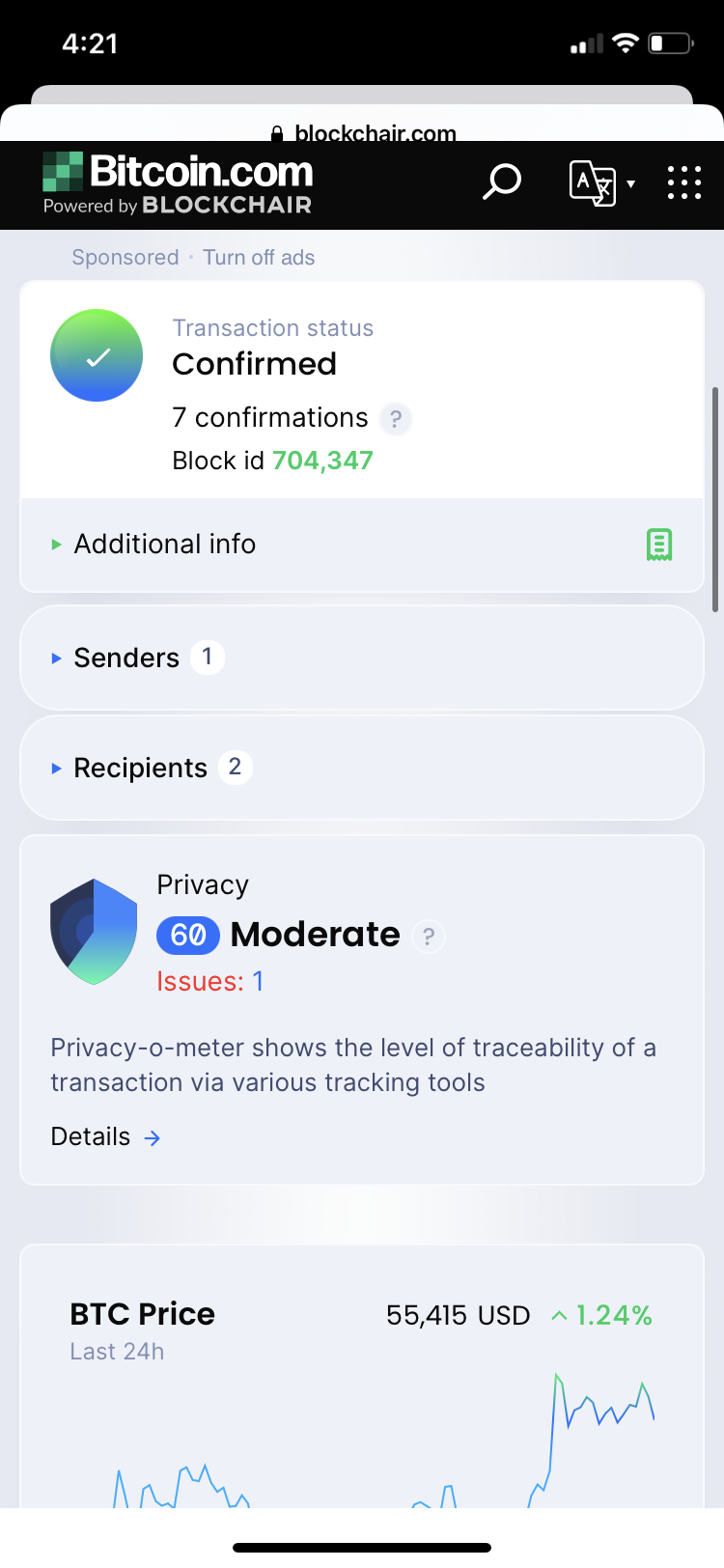The height and width of the screenshot is (1568, 724).
Task: Open block id 704,347 link
Action: [x=322, y=461]
